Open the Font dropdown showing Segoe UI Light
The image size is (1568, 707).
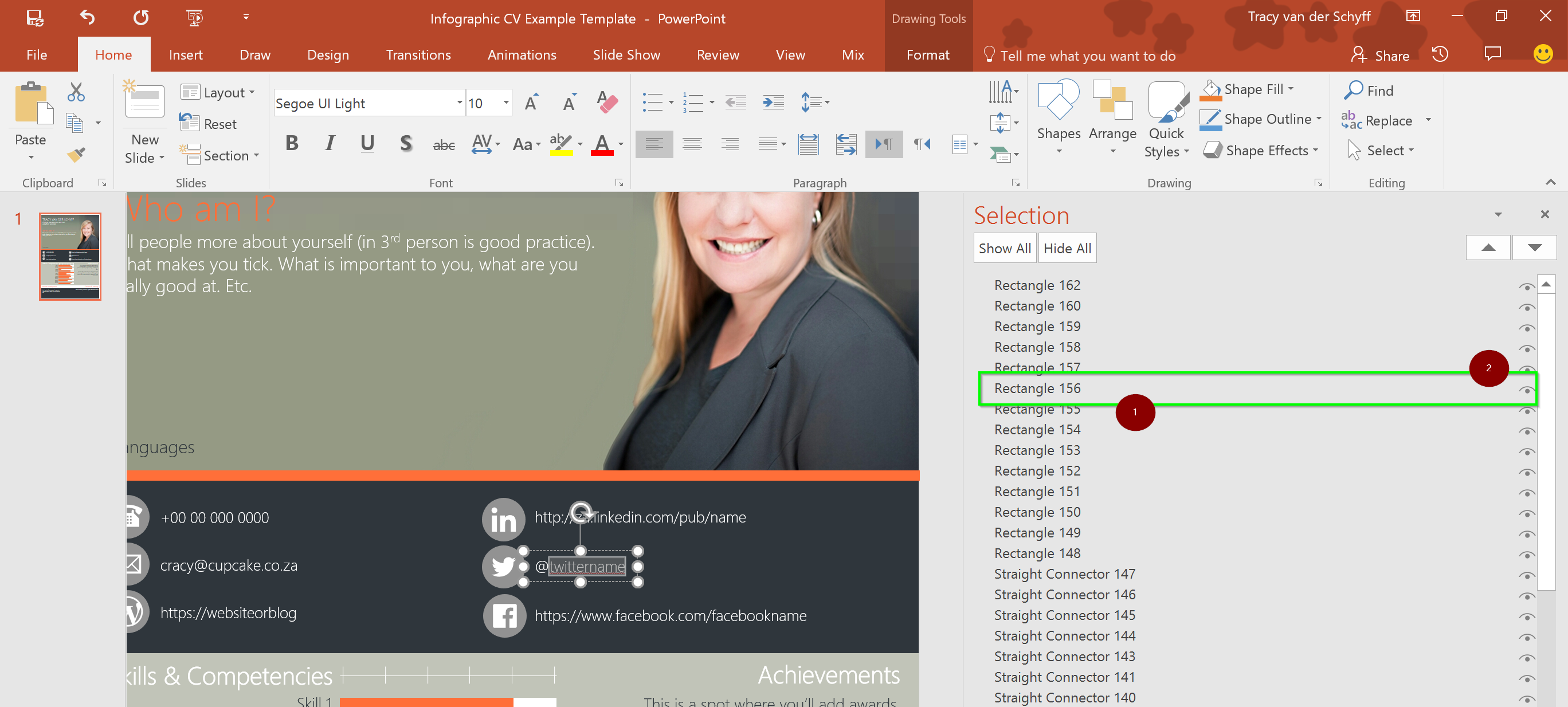(x=458, y=102)
